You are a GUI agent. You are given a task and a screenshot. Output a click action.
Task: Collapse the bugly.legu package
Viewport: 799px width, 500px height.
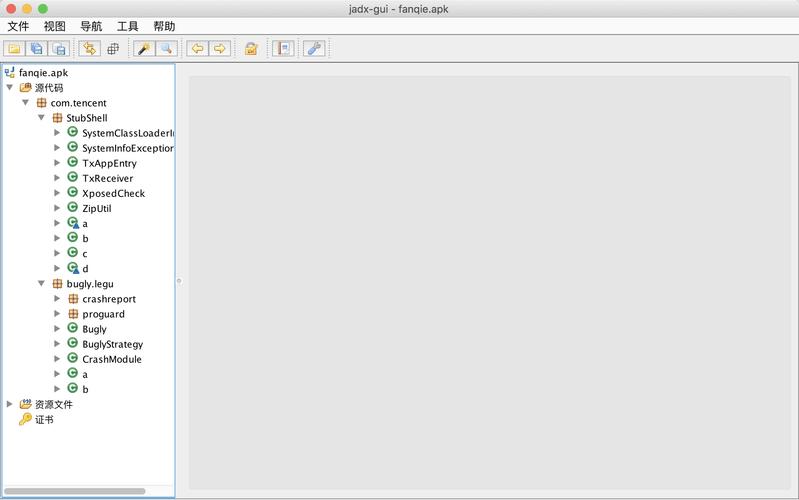[x=41, y=283]
